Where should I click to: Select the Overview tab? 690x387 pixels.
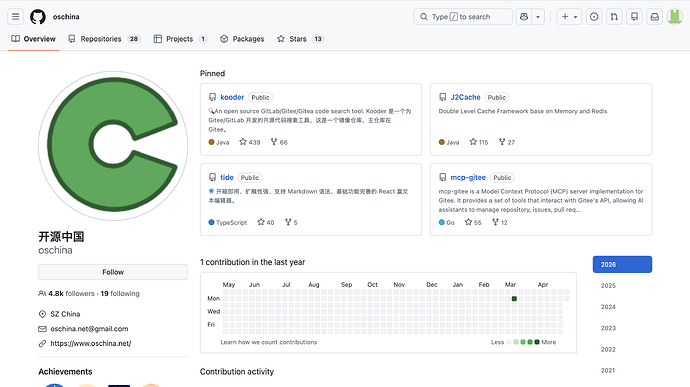coord(33,39)
